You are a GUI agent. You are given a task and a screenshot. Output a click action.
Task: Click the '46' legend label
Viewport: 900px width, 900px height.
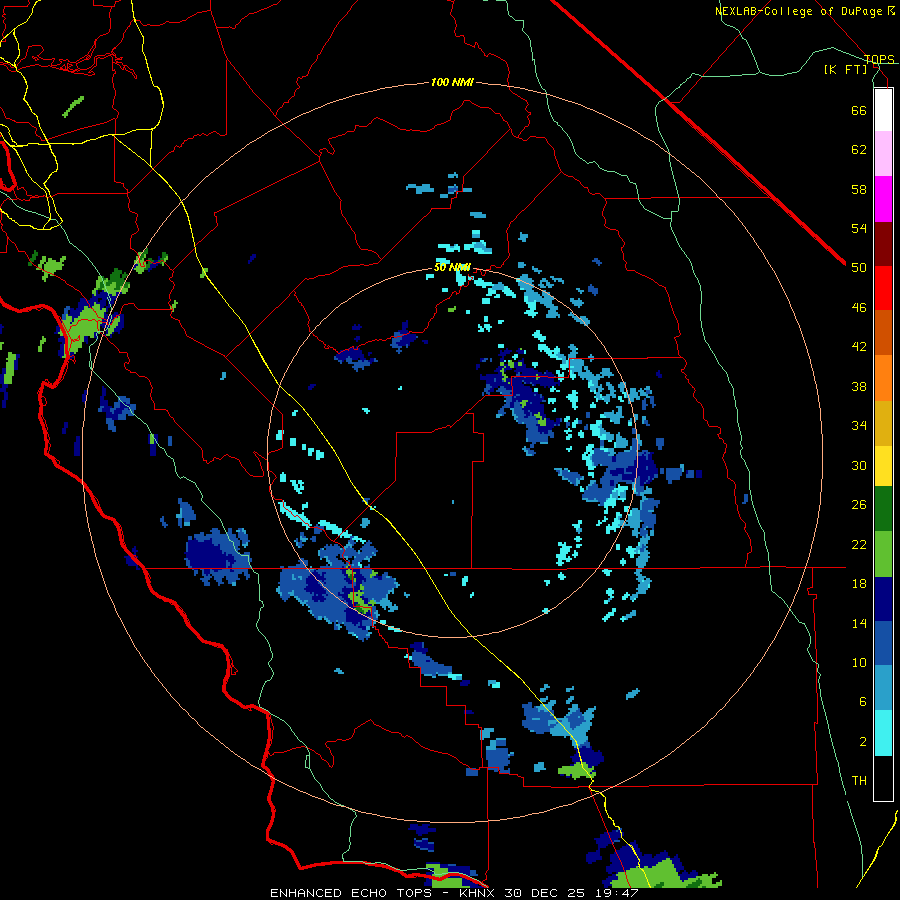(x=859, y=308)
